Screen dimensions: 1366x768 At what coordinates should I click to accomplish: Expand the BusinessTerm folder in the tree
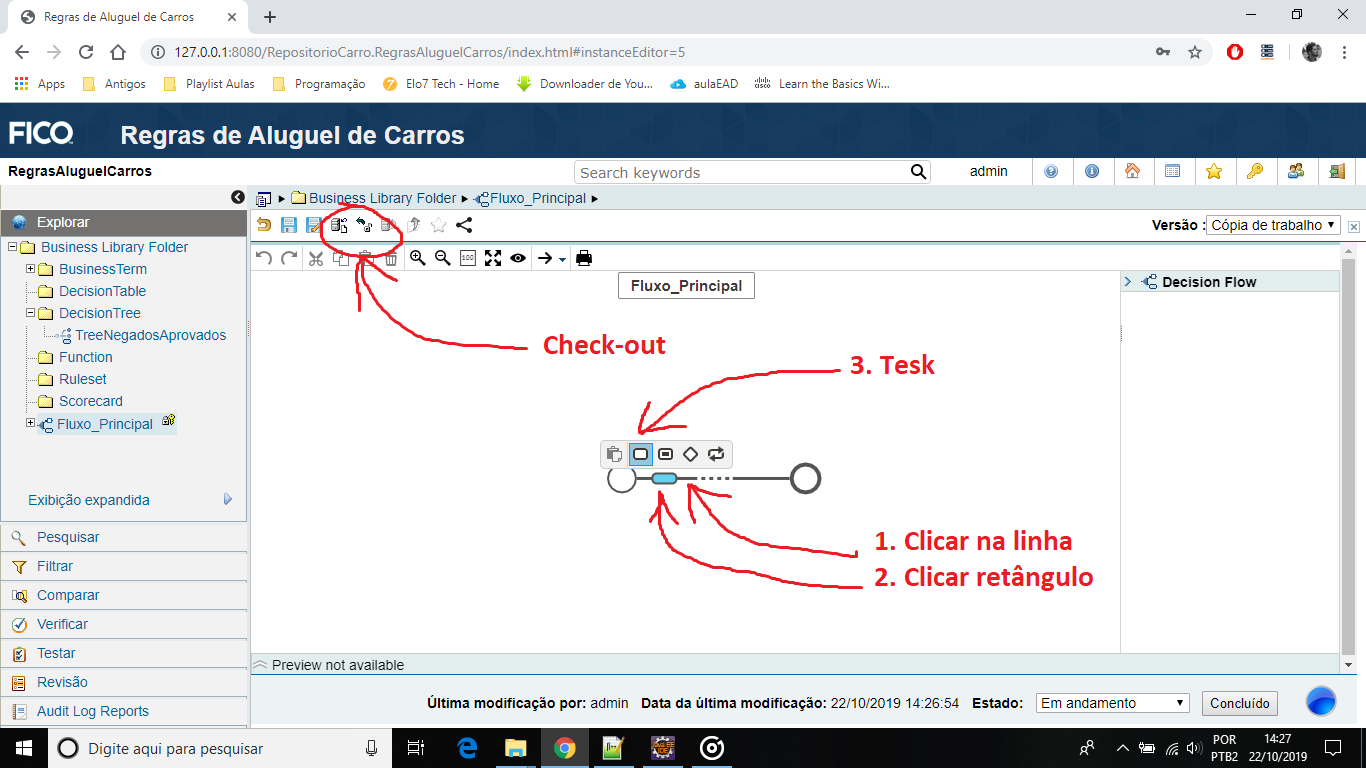coord(30,268)
